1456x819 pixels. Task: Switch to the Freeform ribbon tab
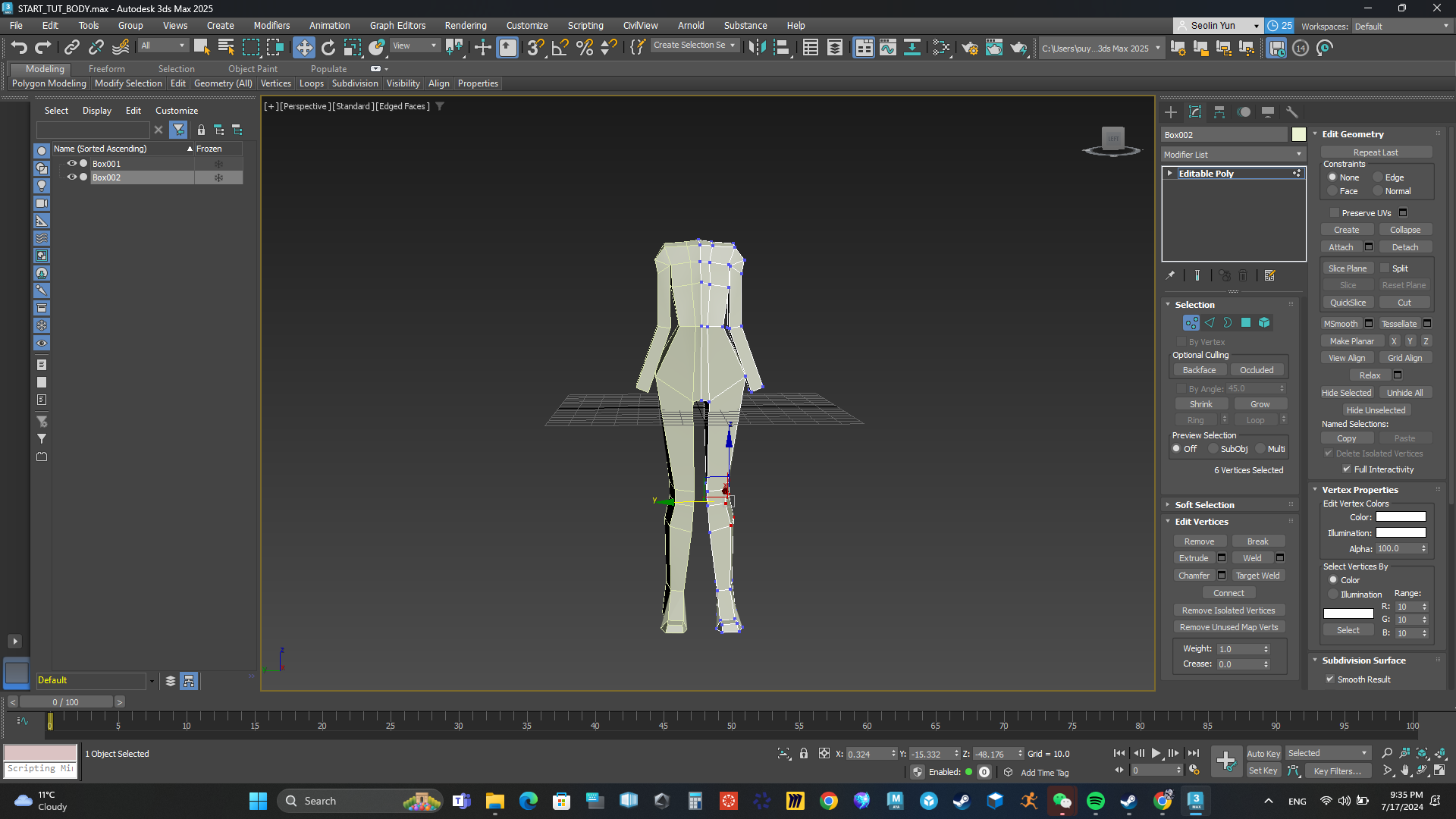(106, 69)
